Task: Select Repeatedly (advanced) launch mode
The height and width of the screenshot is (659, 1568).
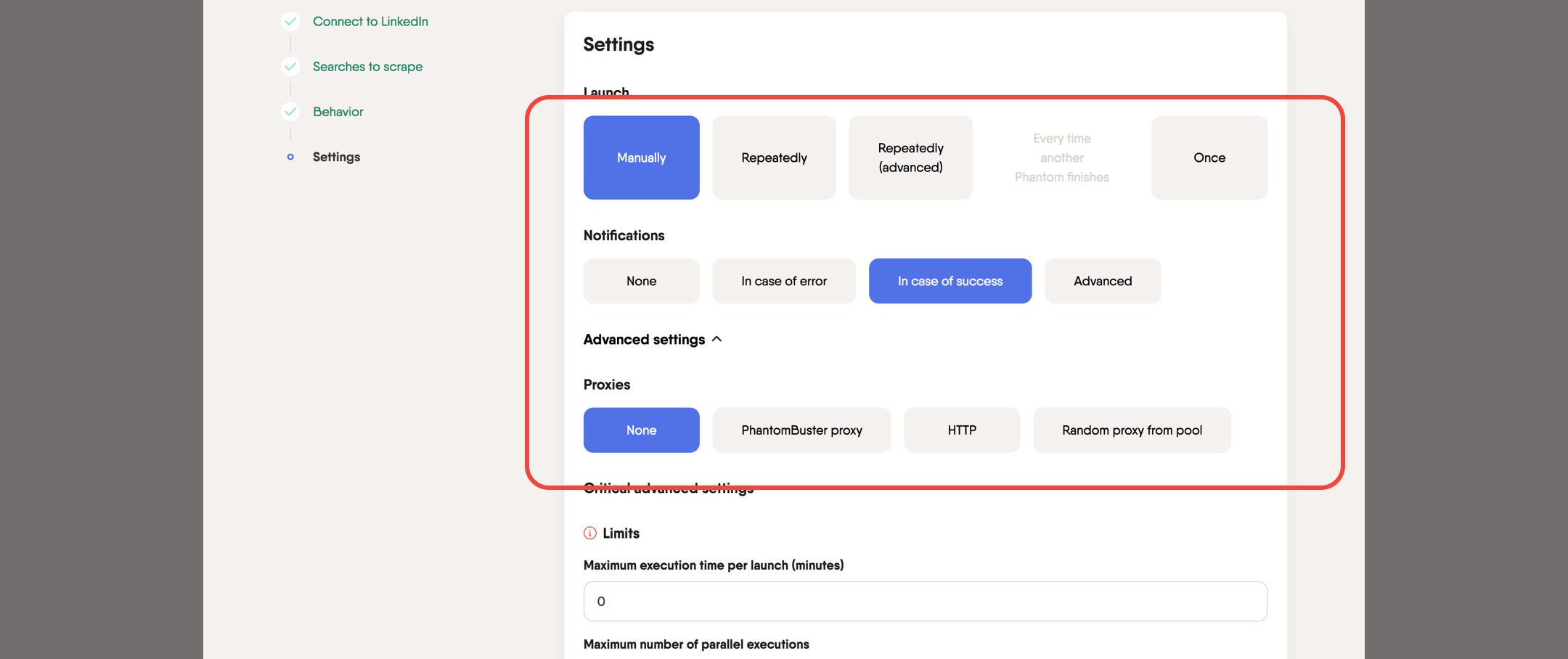Action: (910, 157)
